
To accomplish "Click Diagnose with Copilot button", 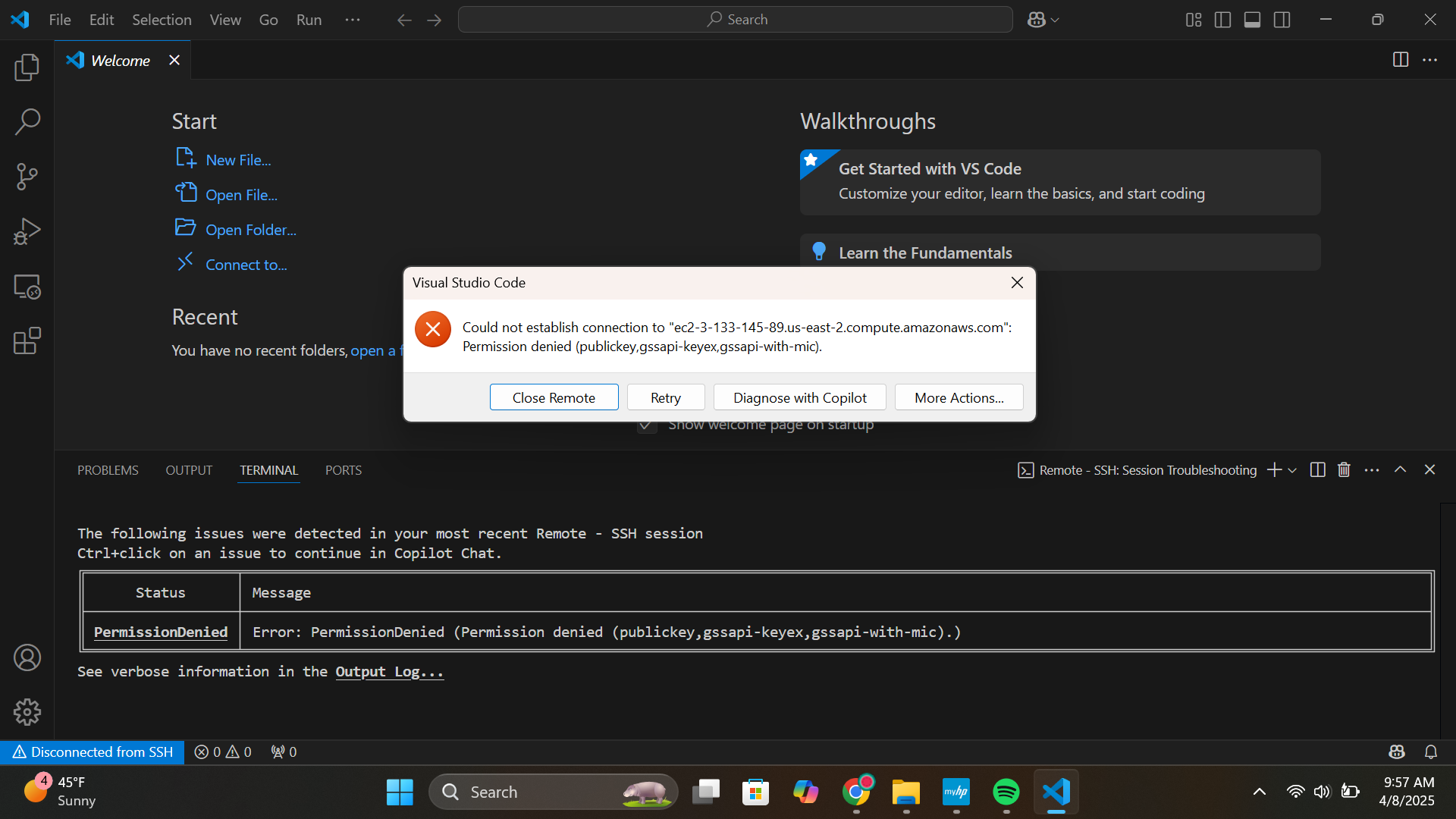I will pos(799,397).
